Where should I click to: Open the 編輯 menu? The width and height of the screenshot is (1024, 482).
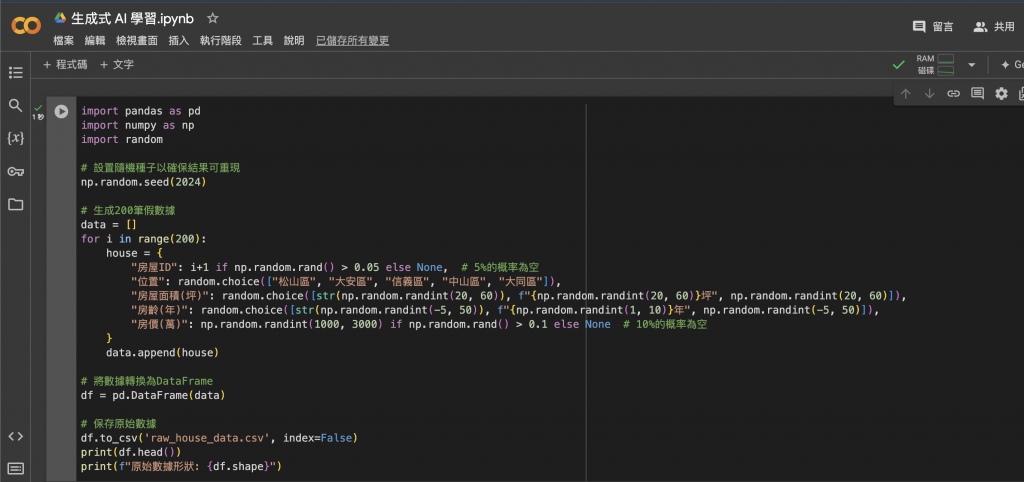[95, 40]
